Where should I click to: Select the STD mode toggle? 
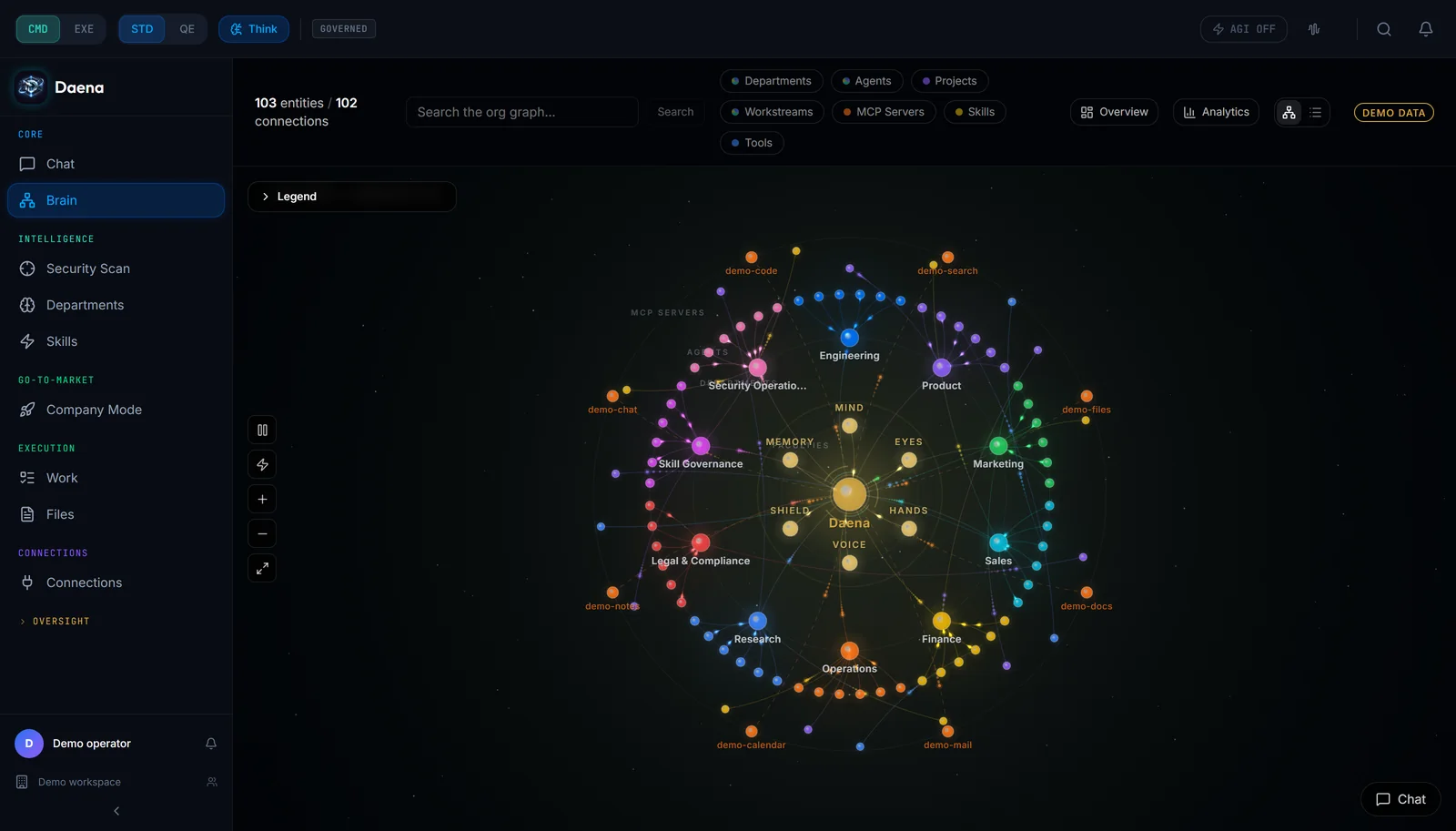[142, 29]
